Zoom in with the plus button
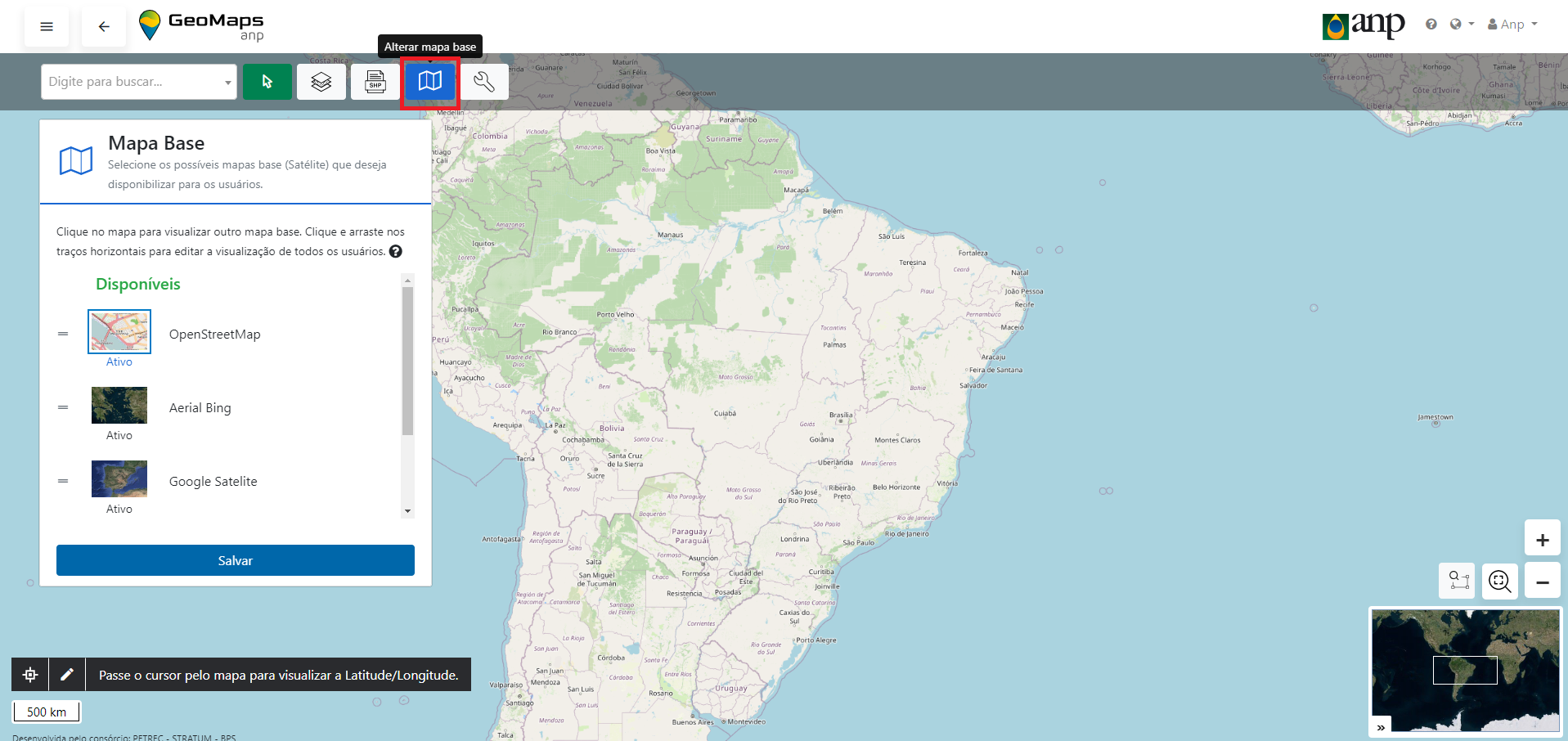 coord(1543,540)
